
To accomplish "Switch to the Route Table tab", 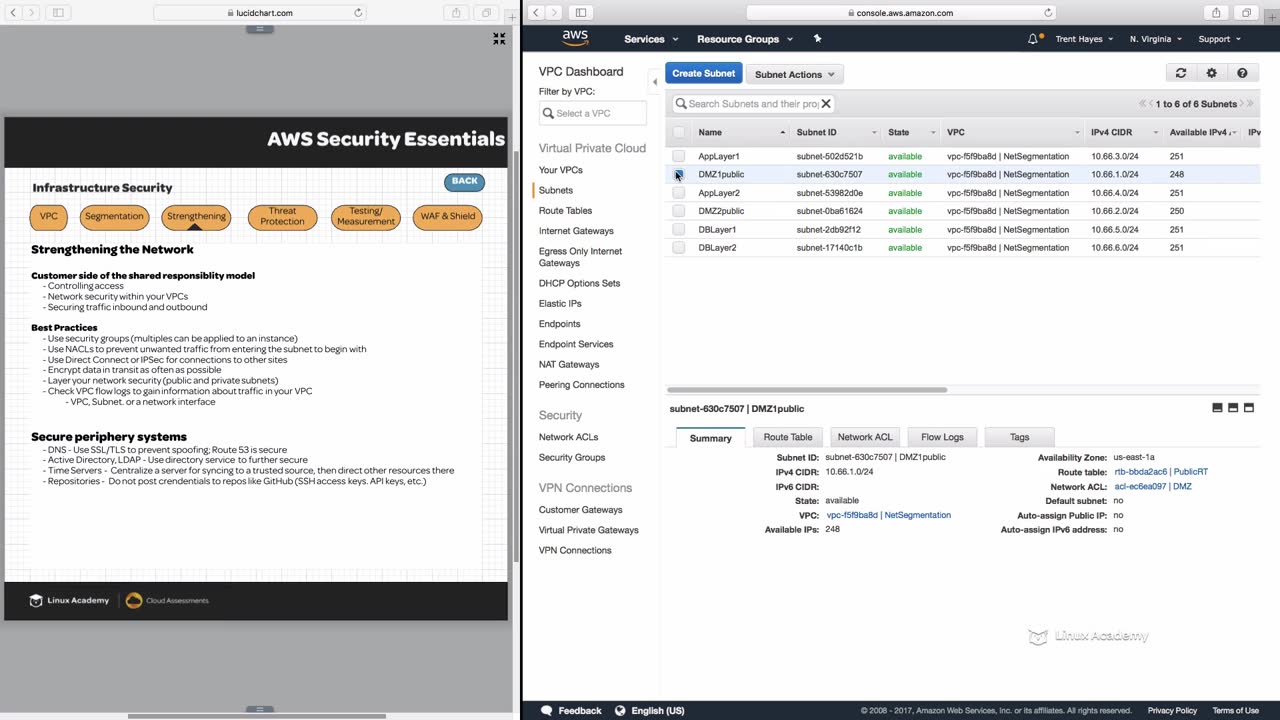I will pyautogui.click(x=788, y=437).
